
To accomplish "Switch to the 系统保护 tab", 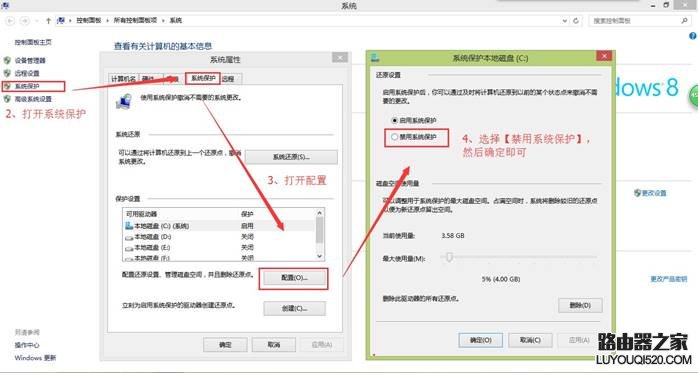I will (203, 78).
